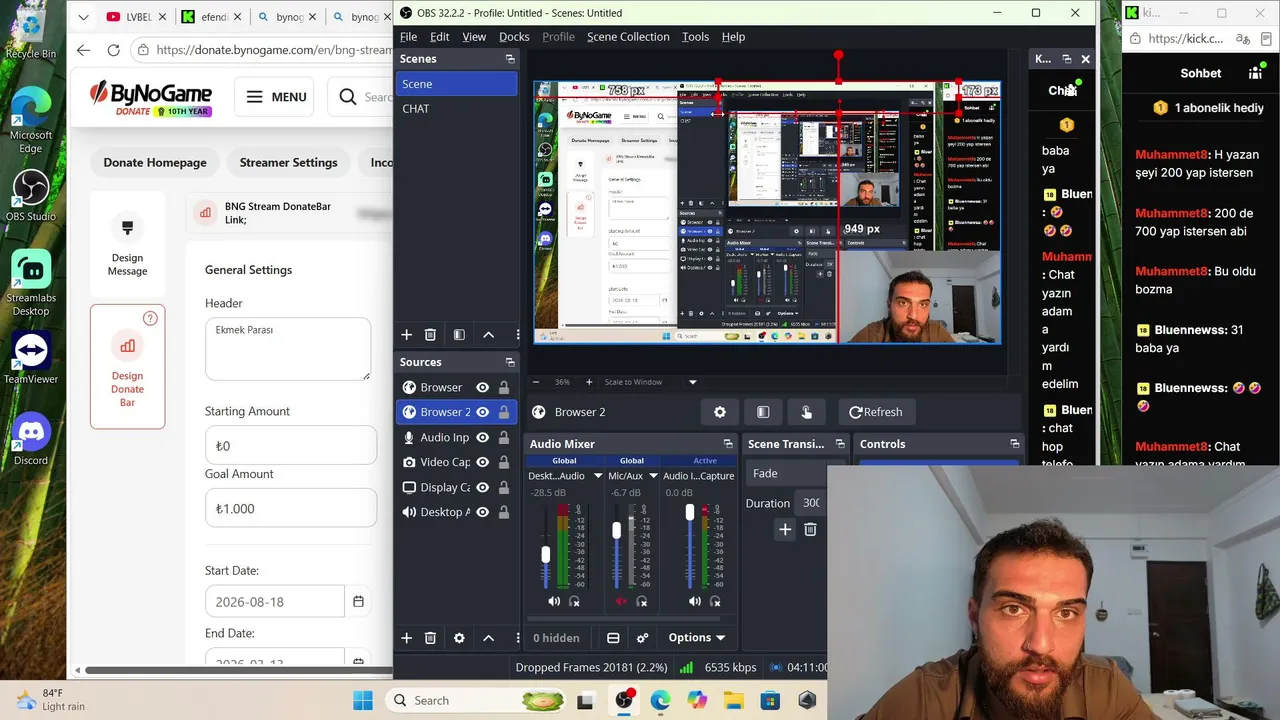Open calendar picker for Start Date
The height and width of the screenshot is (720, 1280).
359,601
